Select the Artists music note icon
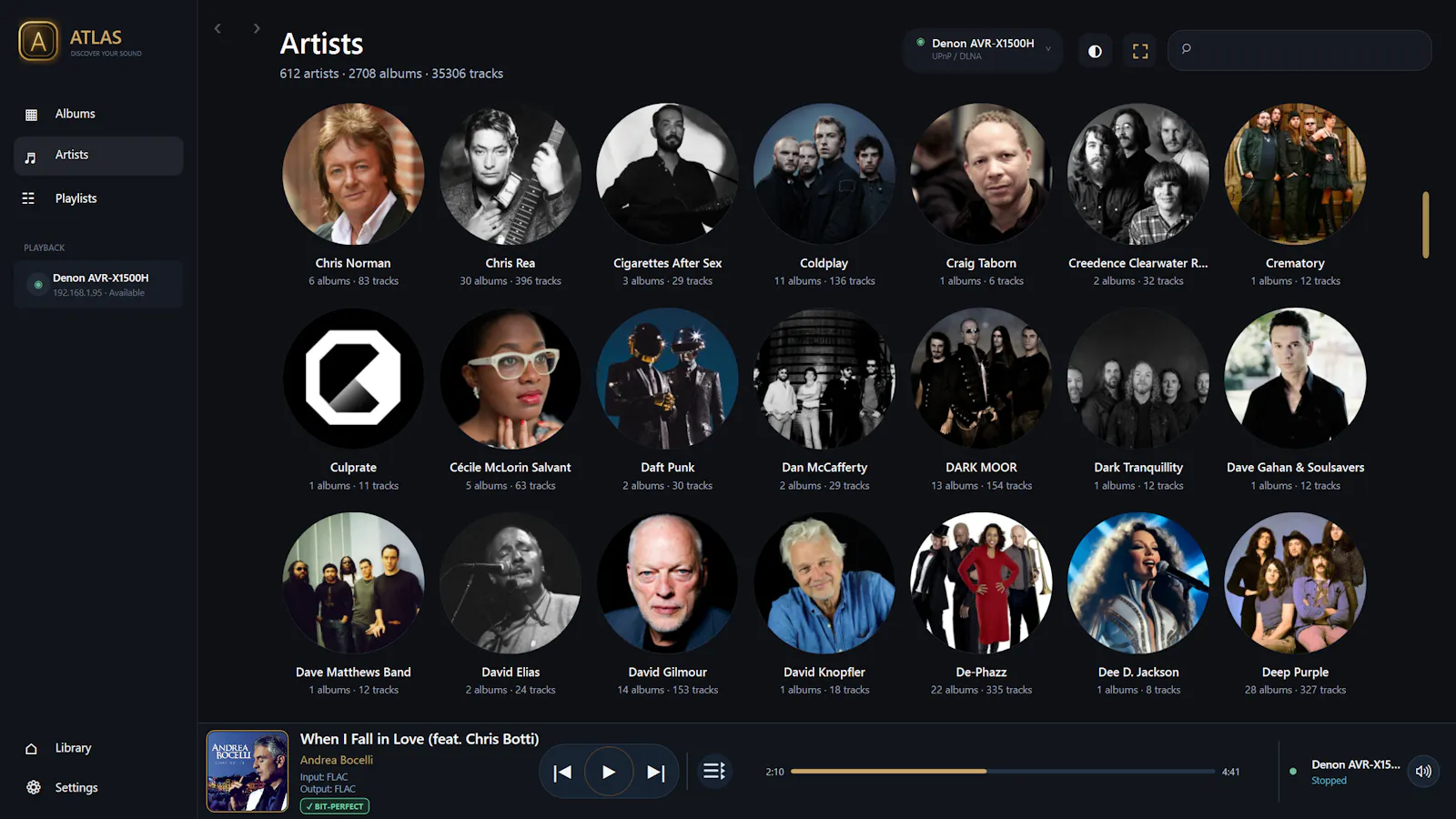 pos(31,157)
